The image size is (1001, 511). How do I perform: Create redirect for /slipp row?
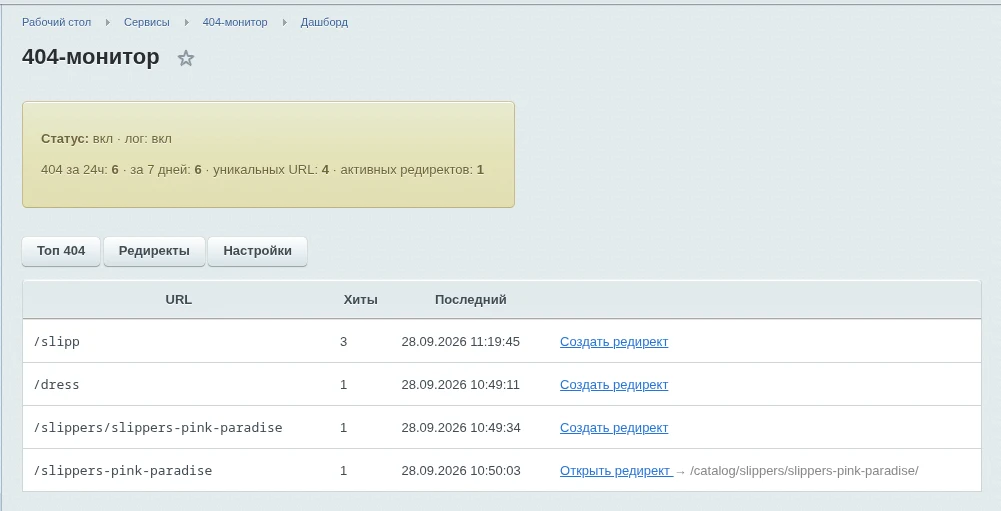tap(614, 342)
